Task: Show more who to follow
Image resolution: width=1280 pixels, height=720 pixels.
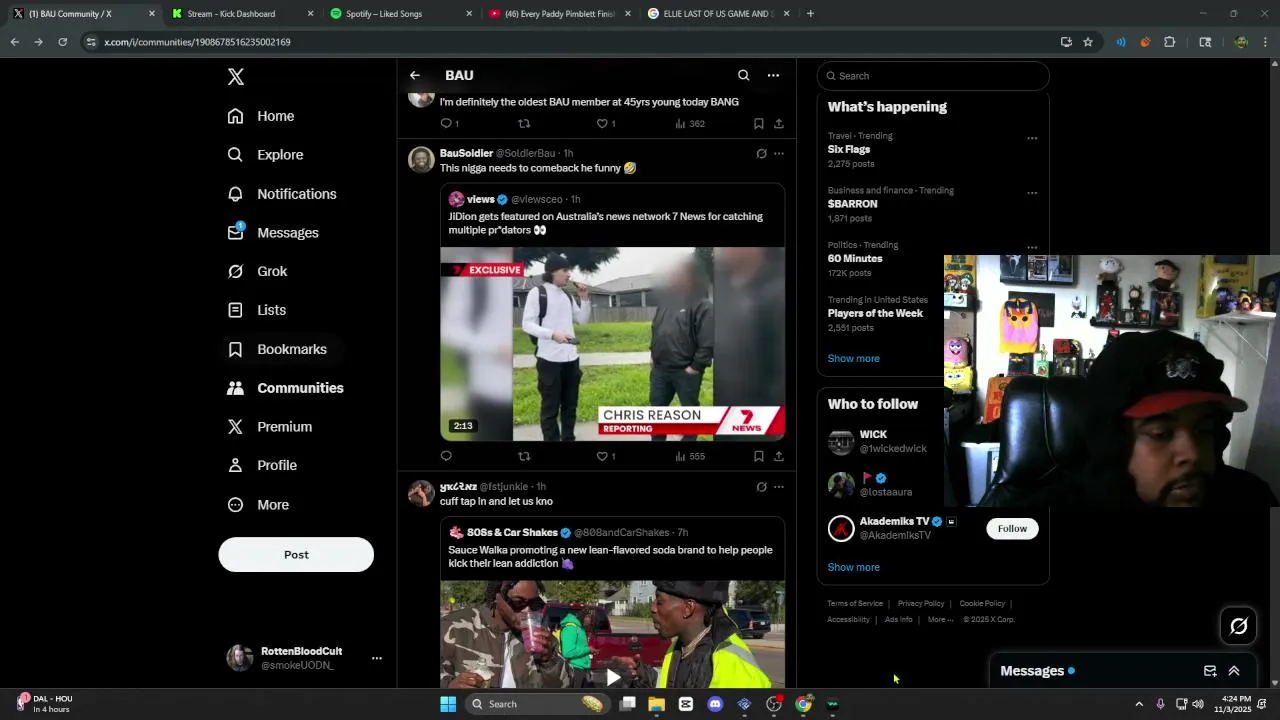Action: tap(854, 568)
